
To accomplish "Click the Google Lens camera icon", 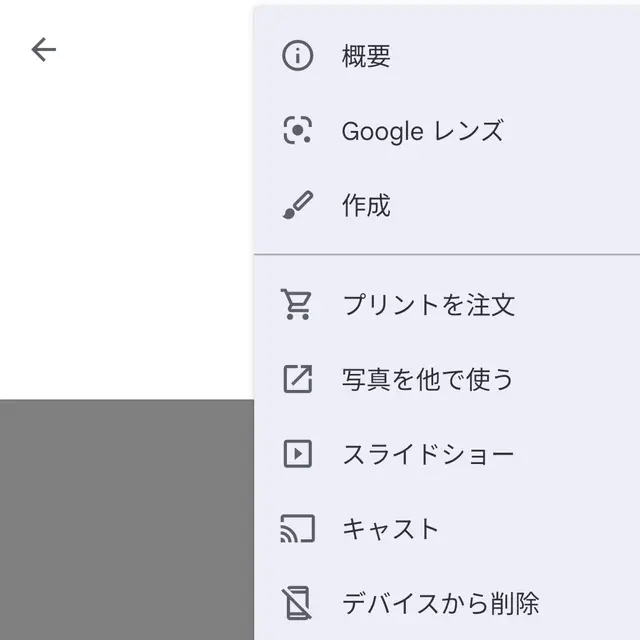I will 298,130.
